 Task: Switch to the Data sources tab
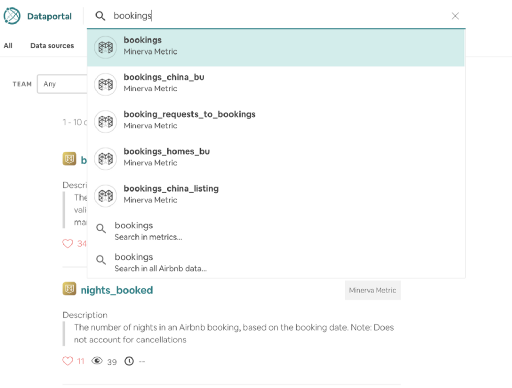point(52,46)
